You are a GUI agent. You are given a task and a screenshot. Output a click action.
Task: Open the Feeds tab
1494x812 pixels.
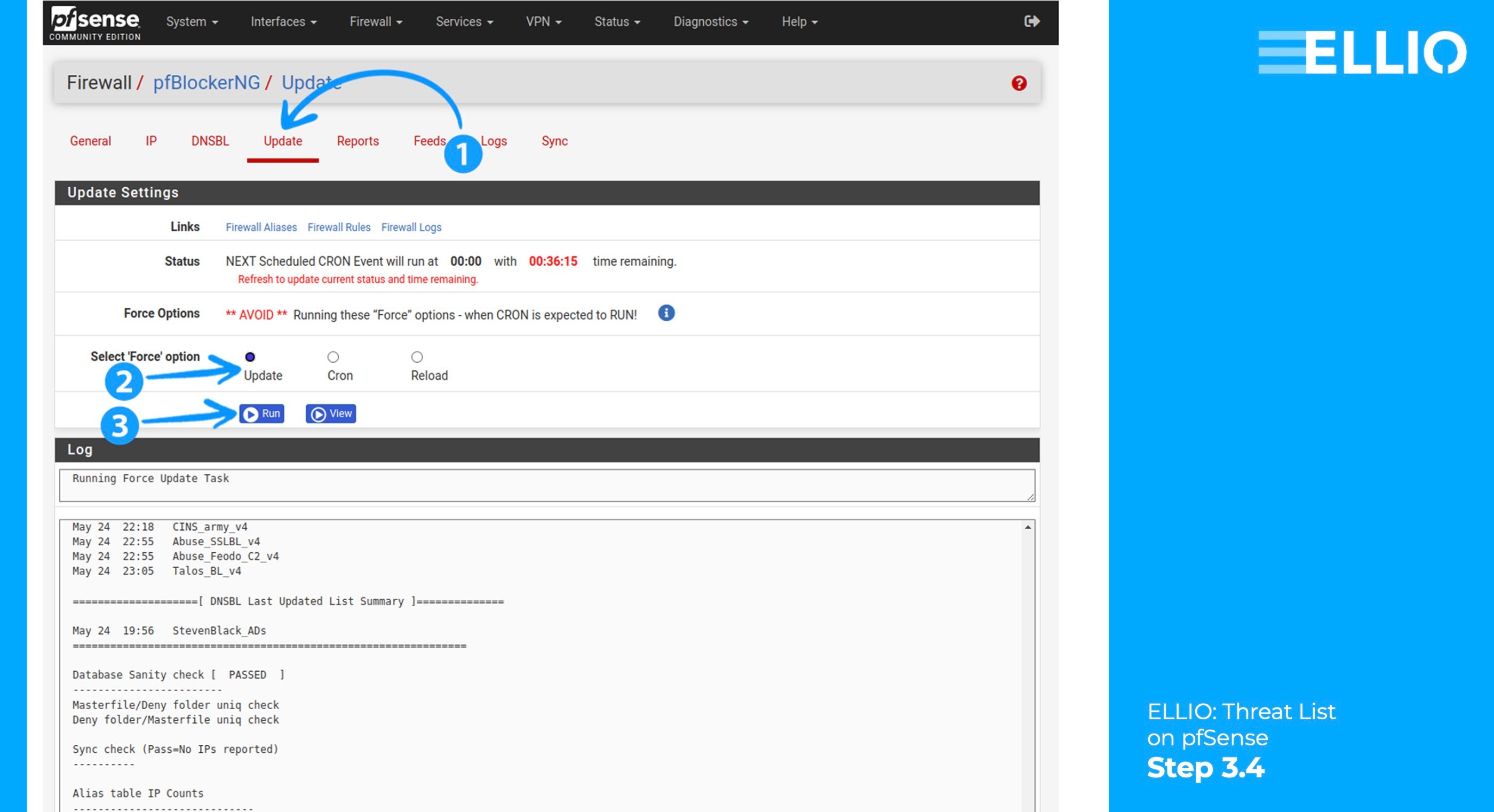click(428, 141)
